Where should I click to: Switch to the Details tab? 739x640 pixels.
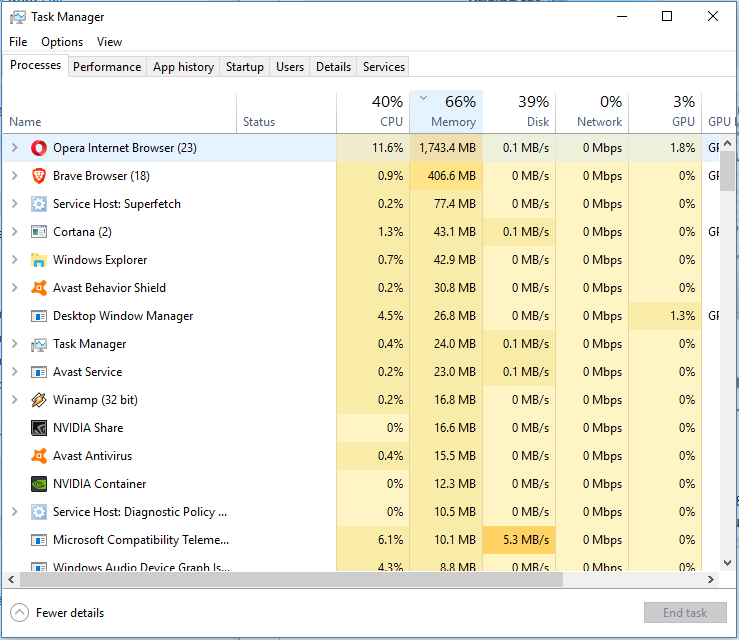(x=333, y=67)
